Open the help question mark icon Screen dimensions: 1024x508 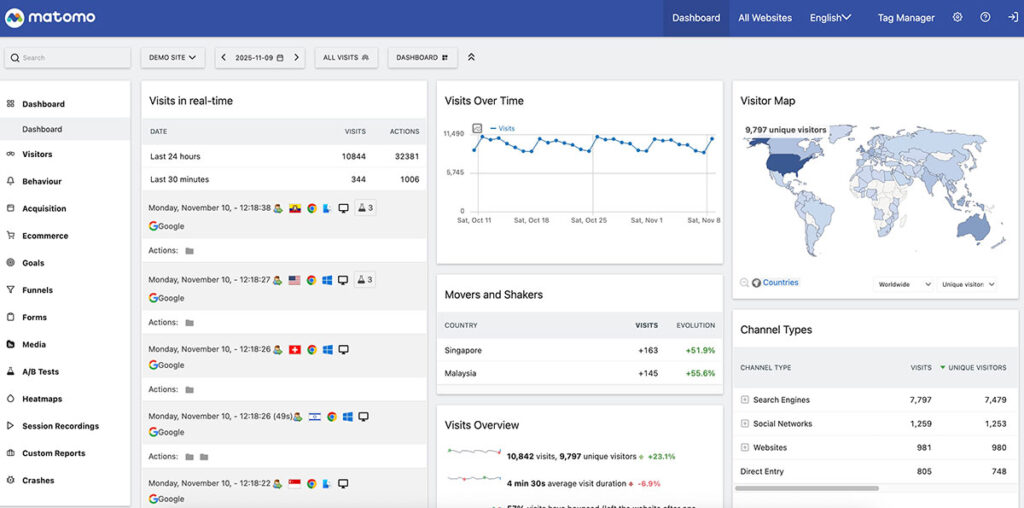pos(985,18)
